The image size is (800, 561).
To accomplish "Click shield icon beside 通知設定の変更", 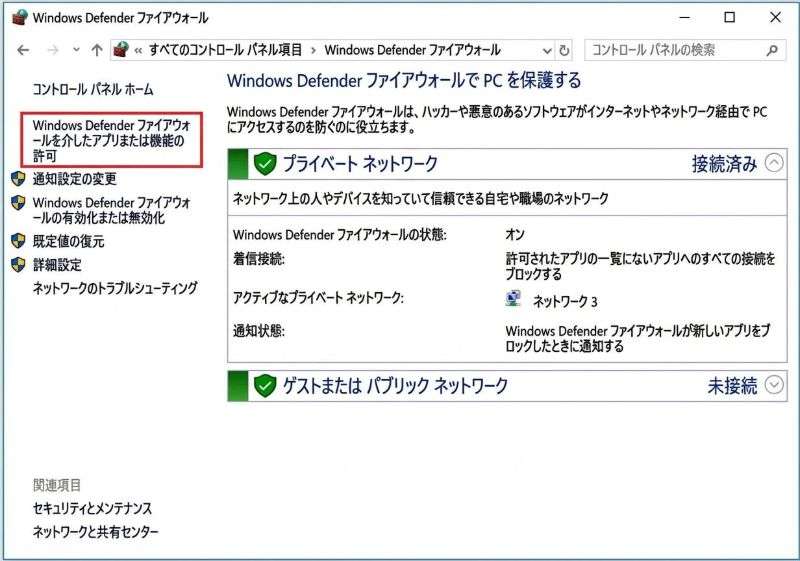I will point(18,178).
